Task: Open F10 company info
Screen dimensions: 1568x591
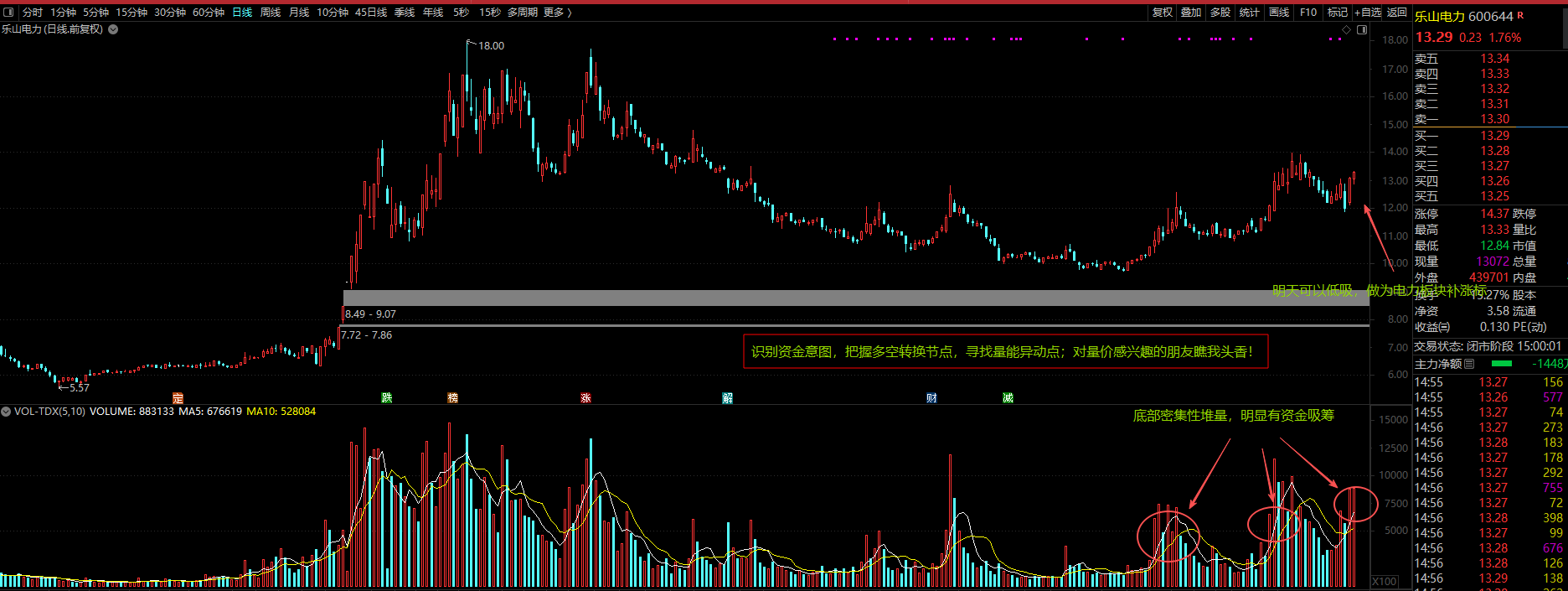Action: pyautogui.click(x=1308, y=13)
